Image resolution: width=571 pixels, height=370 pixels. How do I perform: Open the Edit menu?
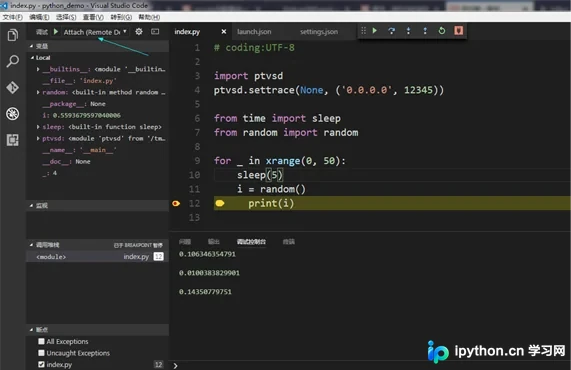coord(39,17)
